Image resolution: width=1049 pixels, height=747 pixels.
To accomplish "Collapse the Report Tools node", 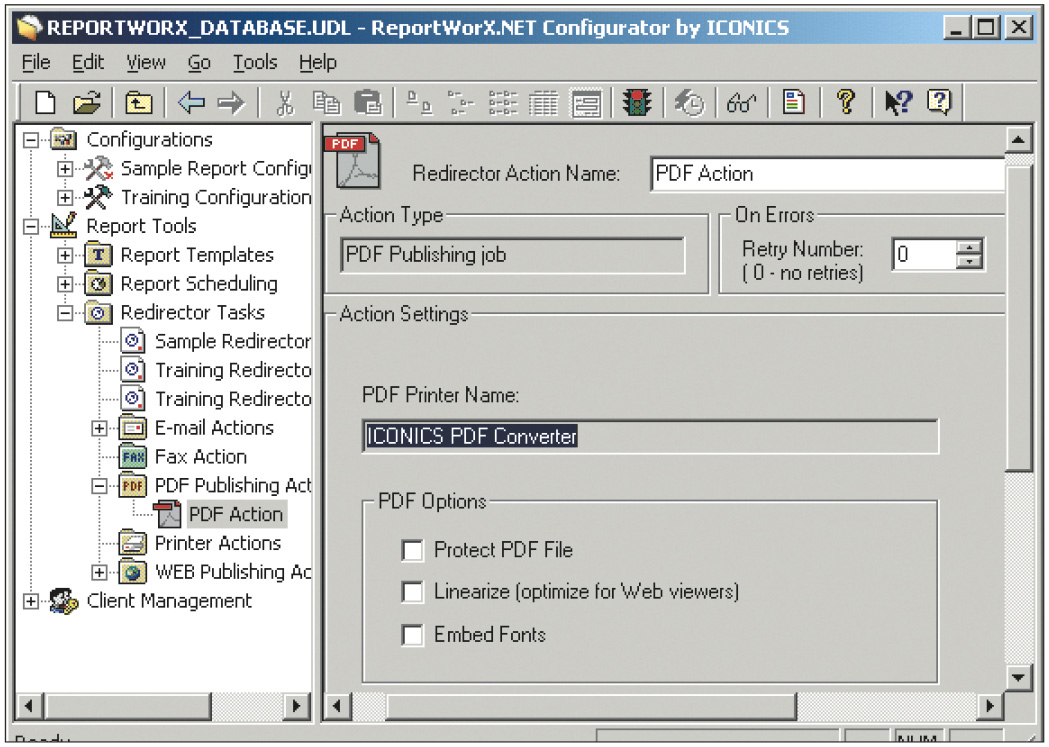I will [31, 227].
